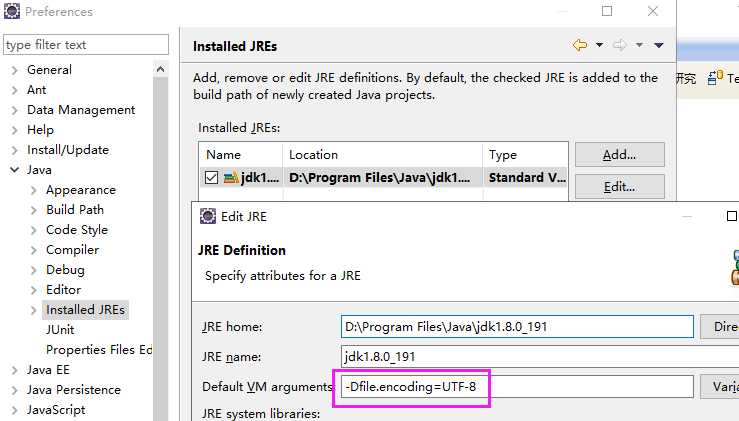The image size is (739, 421).
Task: Click the greyed Forward navigation arrow
Action: pos(619,45)
